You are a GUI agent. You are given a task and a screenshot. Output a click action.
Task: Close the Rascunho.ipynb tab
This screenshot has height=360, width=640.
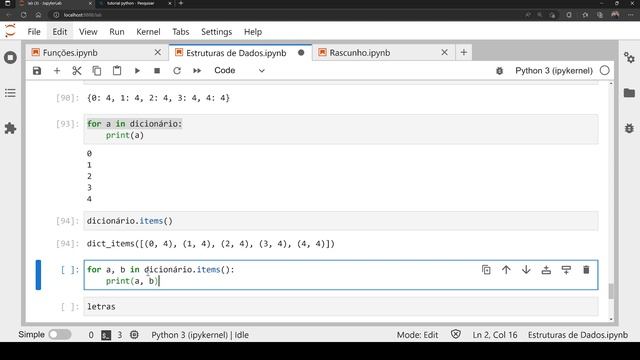444,53
